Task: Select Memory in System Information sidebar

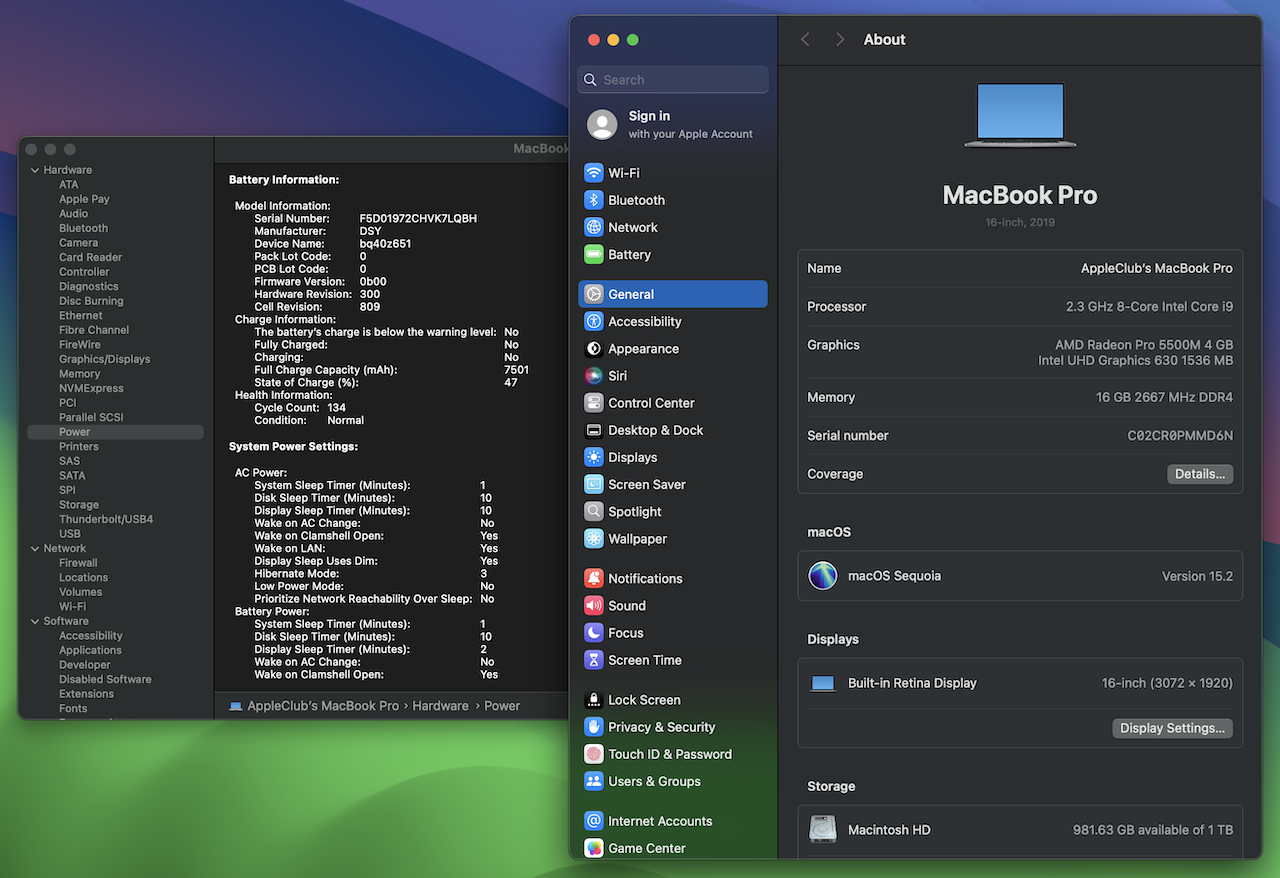Action: [x=80, y=374]
